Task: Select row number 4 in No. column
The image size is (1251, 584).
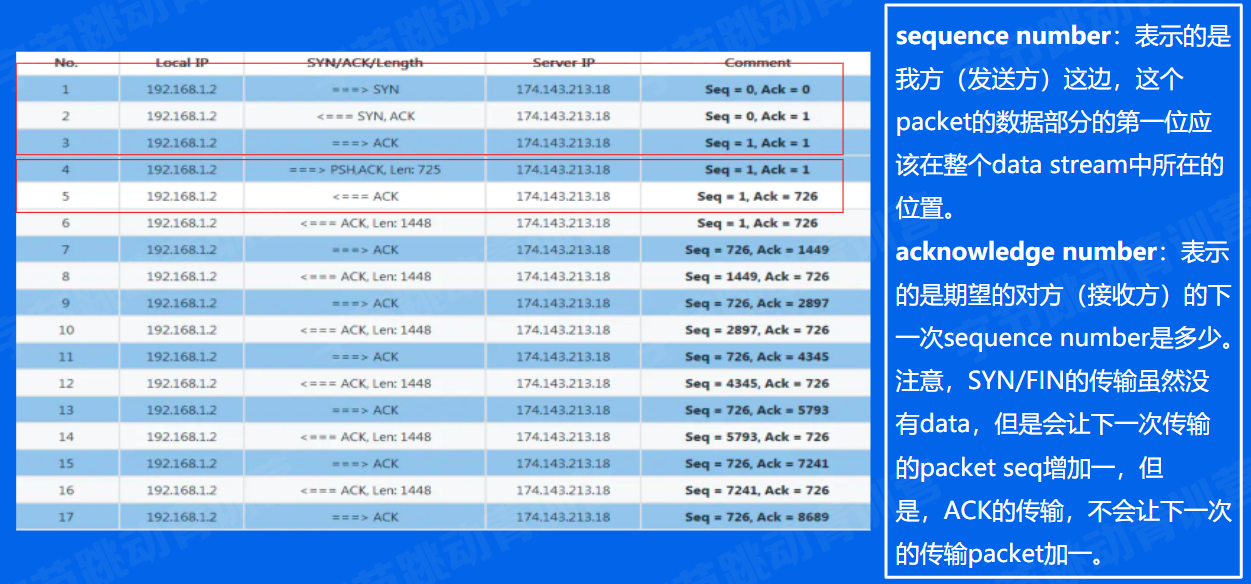Action: coord(66,170)
